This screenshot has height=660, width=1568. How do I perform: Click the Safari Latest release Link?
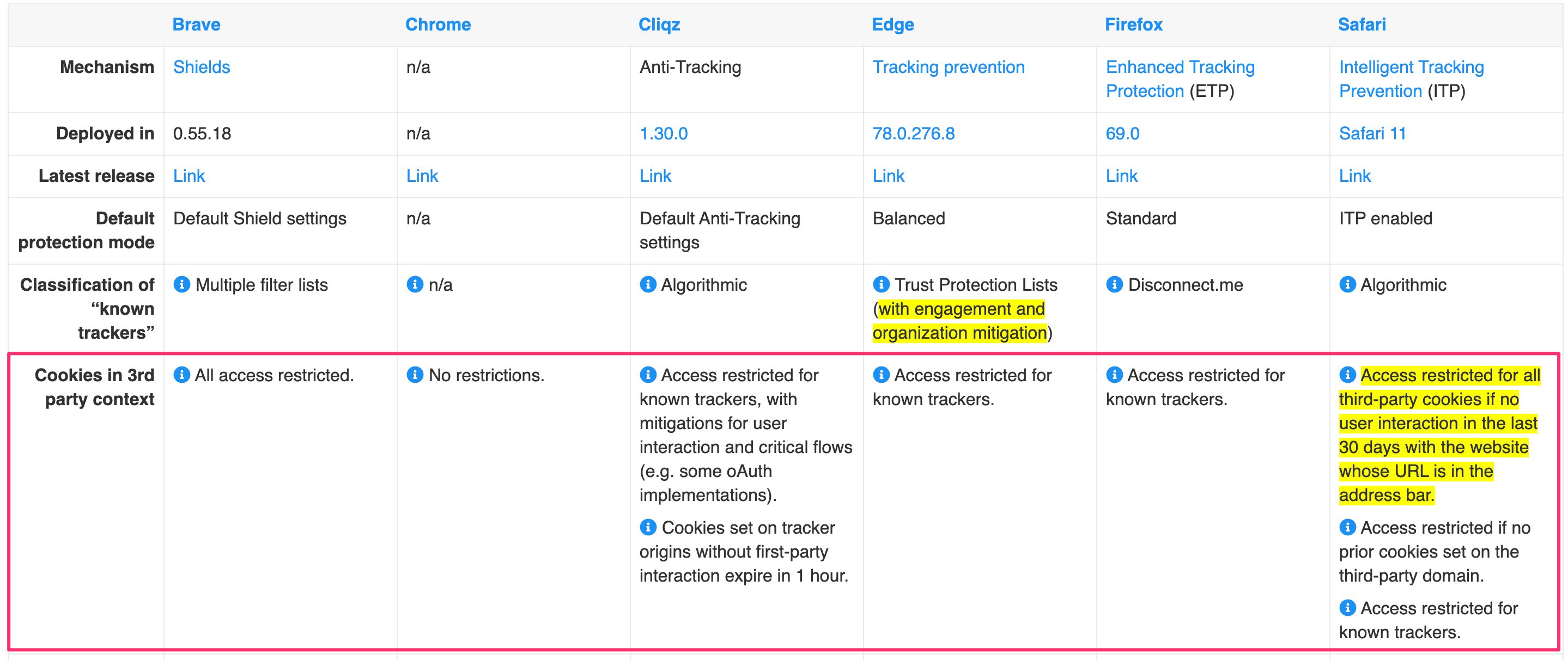coord(1351,175)
